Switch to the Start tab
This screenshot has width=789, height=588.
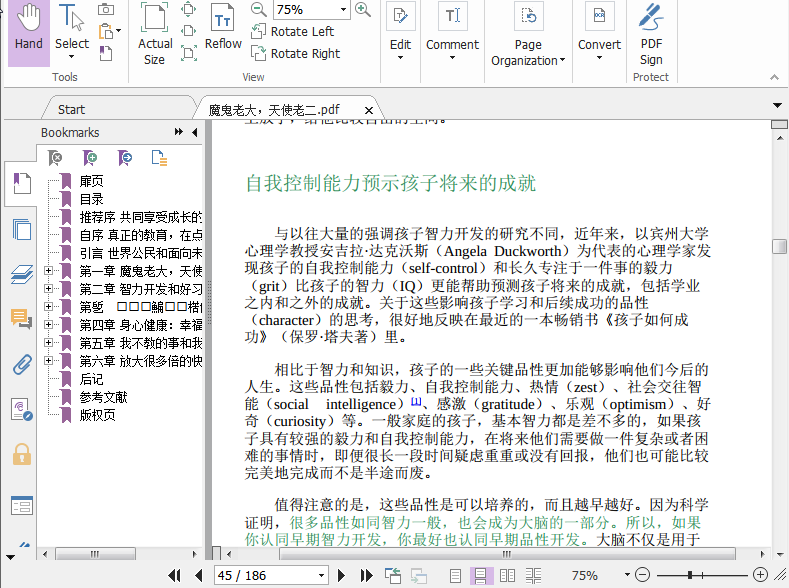[x=72, y=110]
